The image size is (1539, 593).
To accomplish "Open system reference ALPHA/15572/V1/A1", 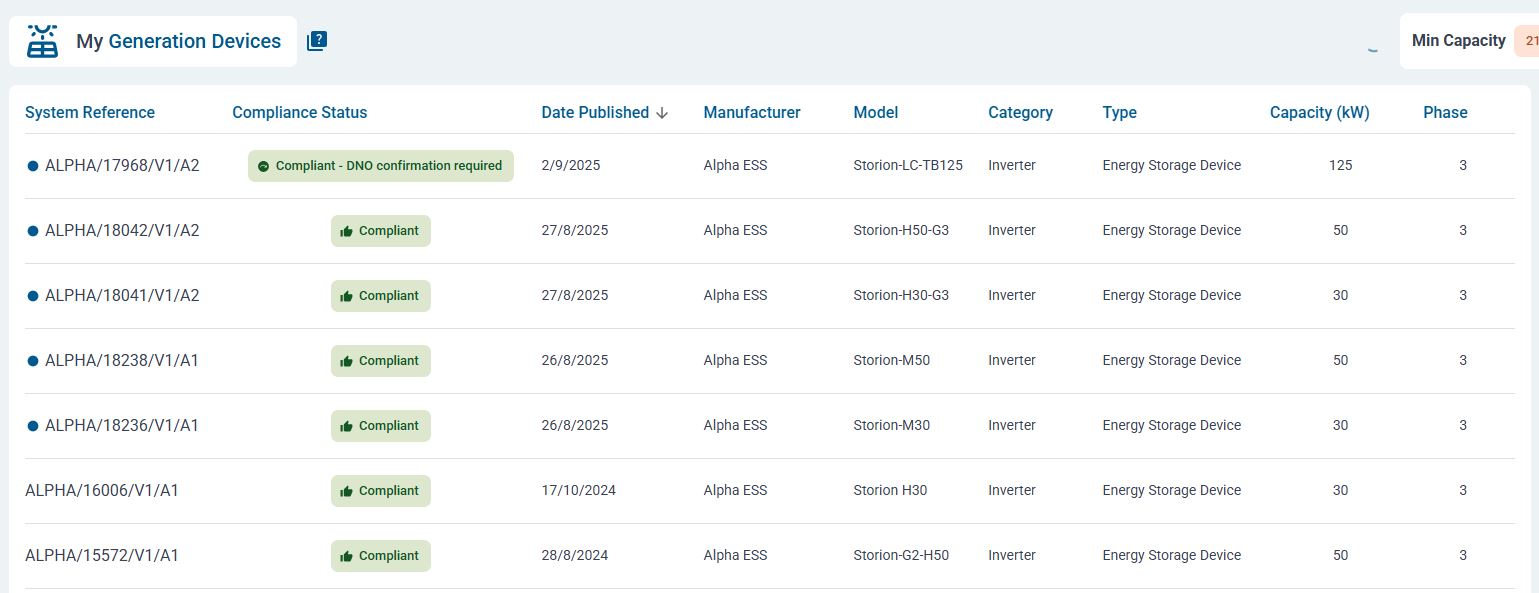I will pos(102,556).
